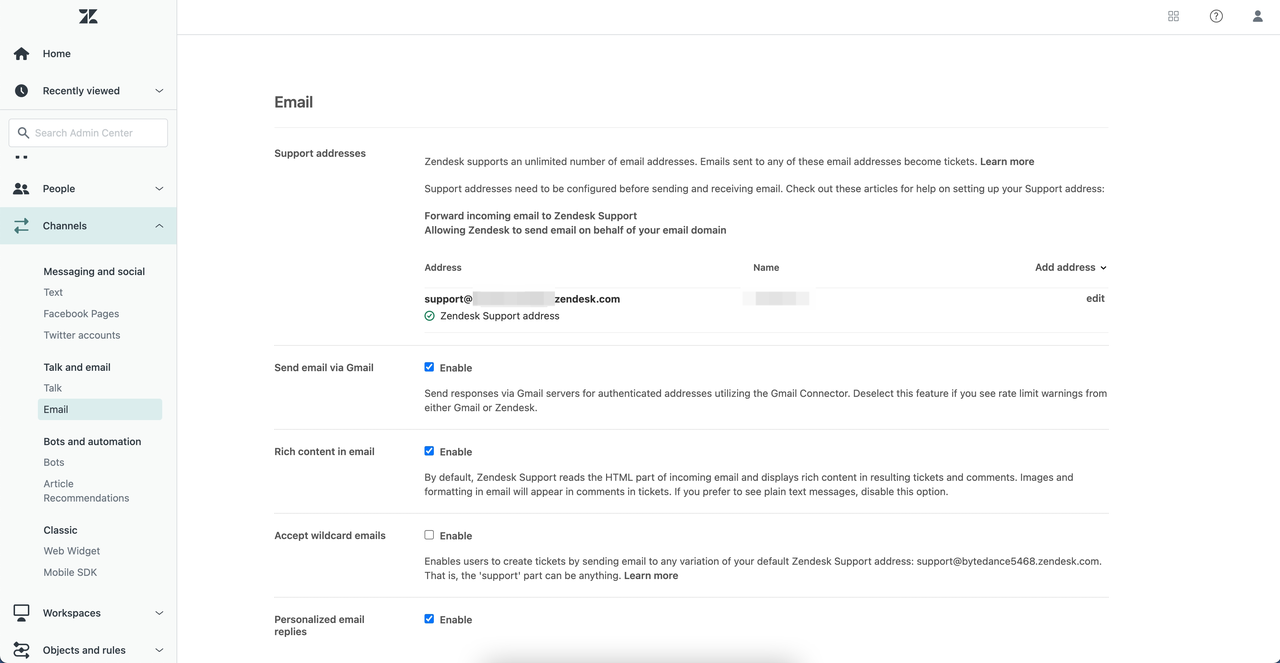Click the People group icon

pyautogui.click(x=21, y=189)
